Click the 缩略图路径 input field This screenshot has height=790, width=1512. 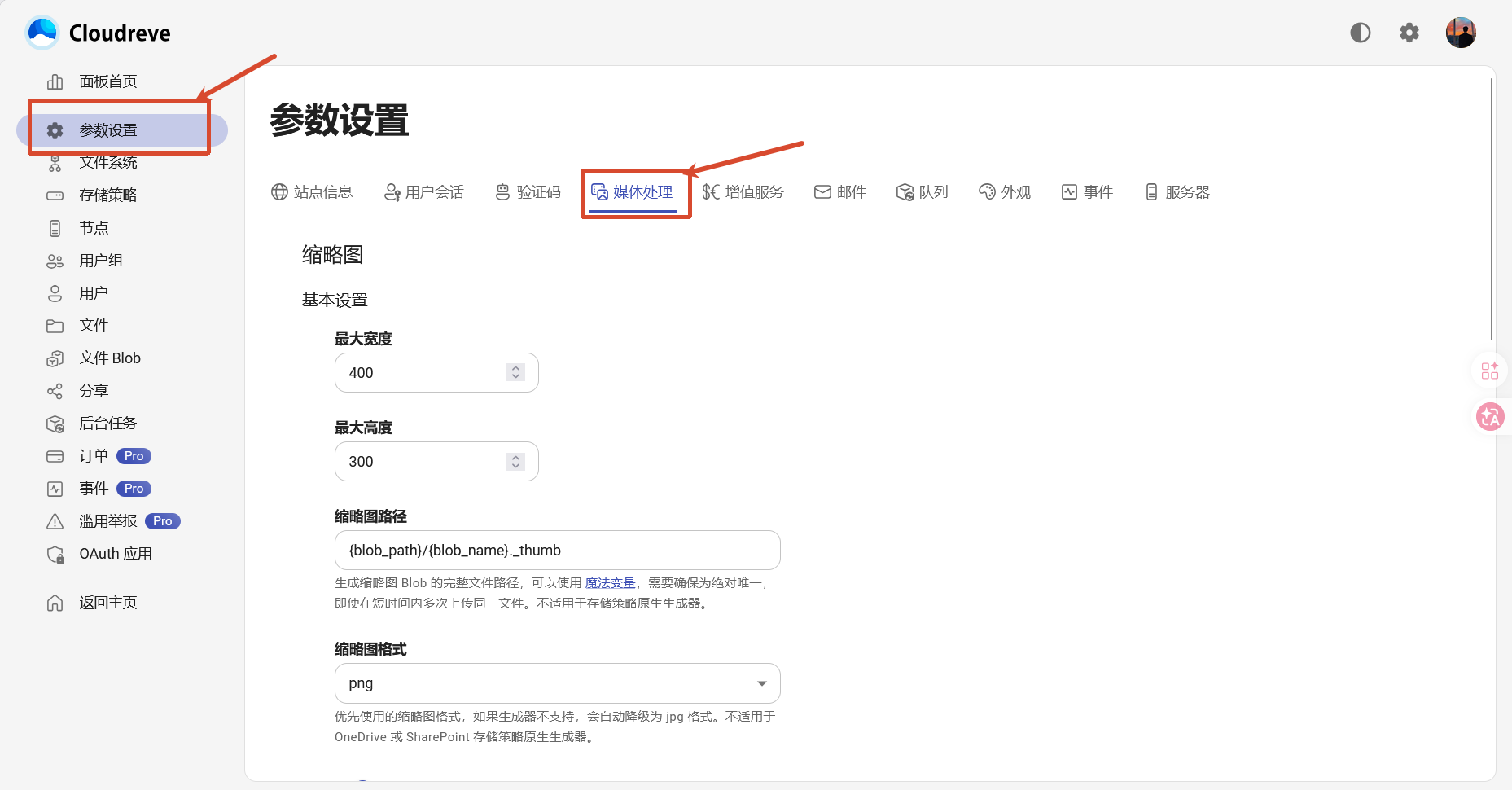click(x=558, y=550)
